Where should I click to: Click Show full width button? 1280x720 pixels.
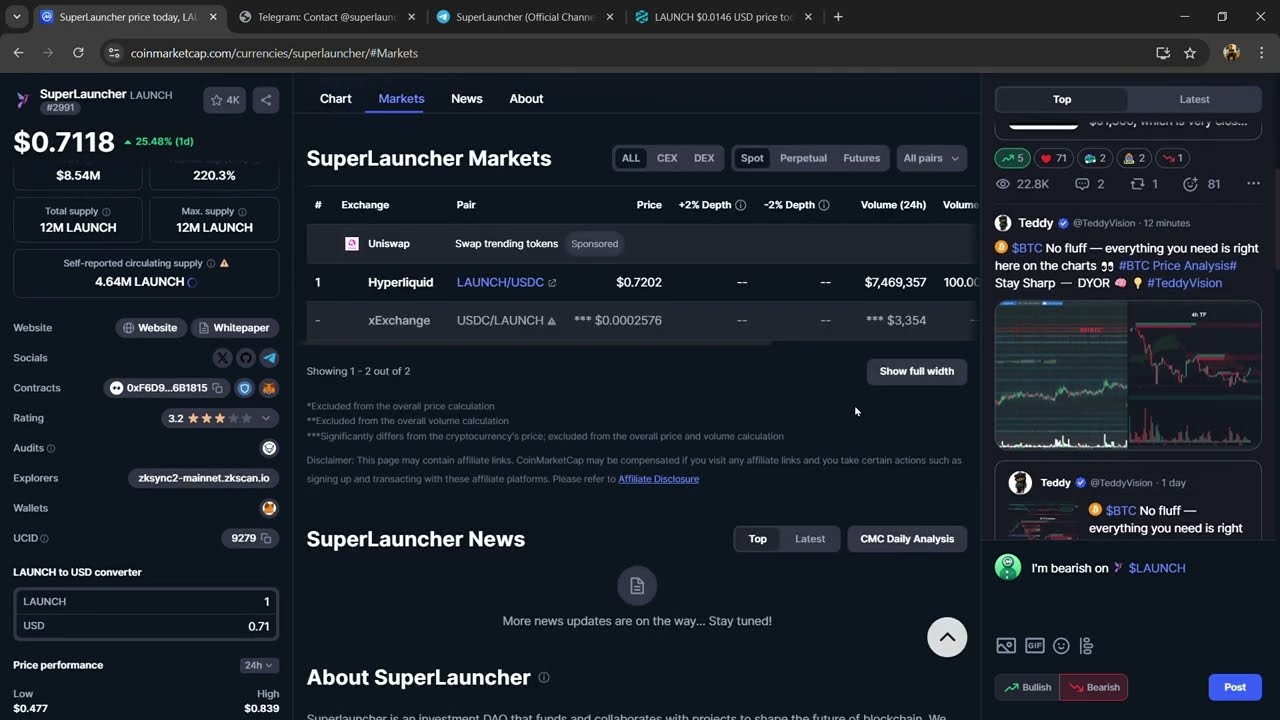coord(917,371)
